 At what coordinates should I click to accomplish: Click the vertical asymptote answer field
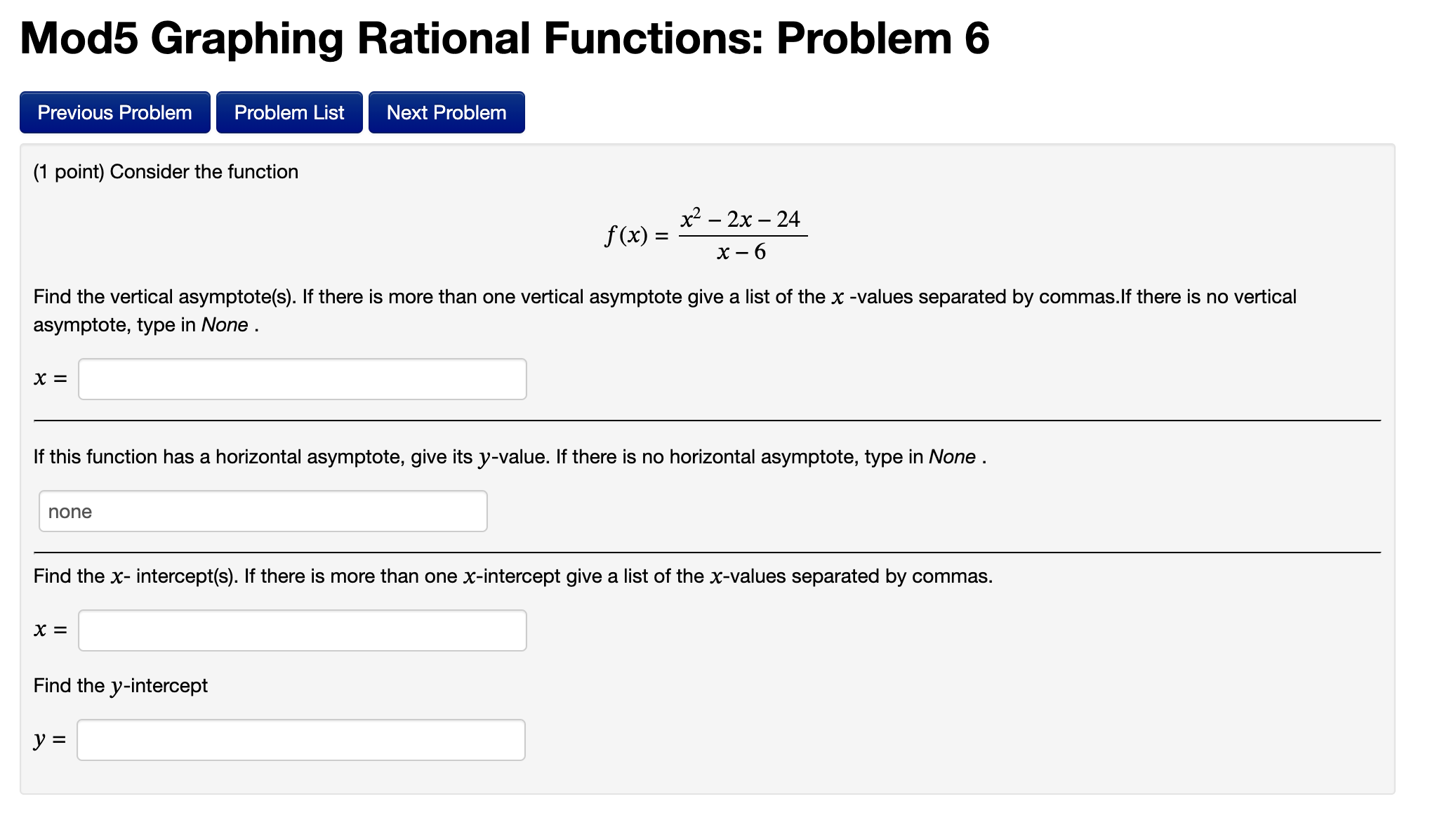tap(302, 378)
